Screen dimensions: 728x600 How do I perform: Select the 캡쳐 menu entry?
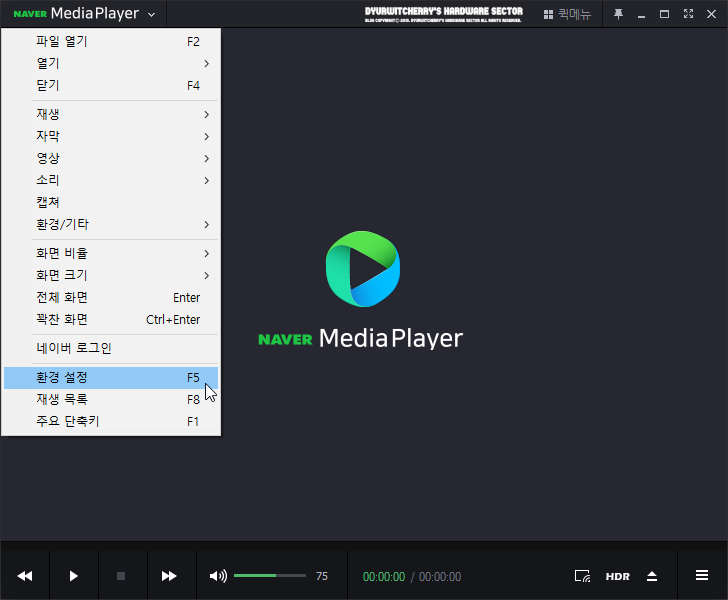tap(111, 202)
